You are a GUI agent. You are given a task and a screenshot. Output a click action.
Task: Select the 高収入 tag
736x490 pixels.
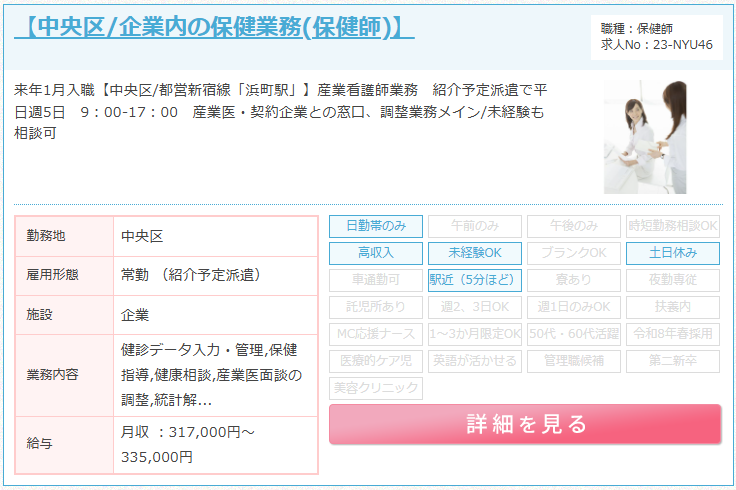376,253
